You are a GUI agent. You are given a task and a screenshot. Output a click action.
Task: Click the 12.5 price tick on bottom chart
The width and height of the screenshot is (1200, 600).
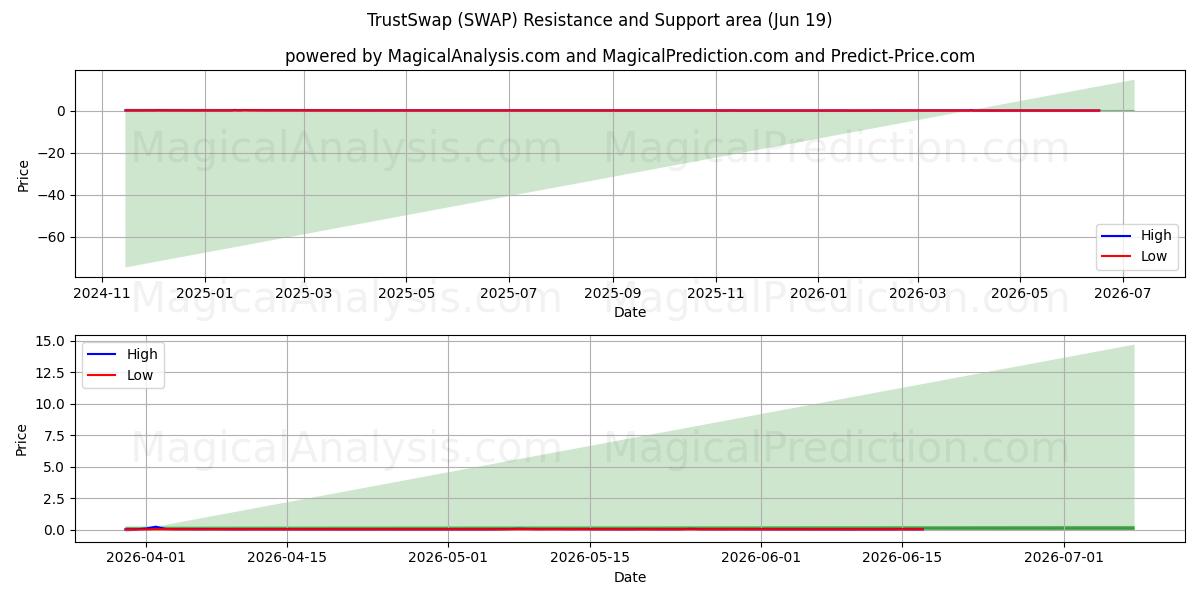pyautogui.click(x=52, y=372)
